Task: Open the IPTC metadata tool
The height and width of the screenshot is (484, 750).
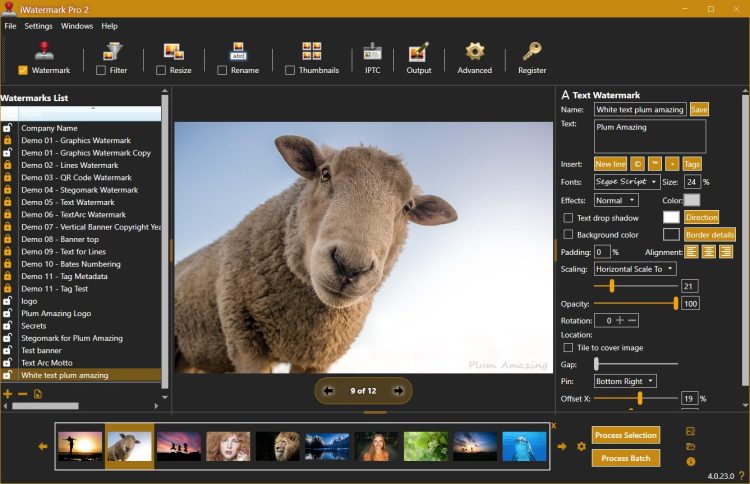Action: tap(372, 56)
